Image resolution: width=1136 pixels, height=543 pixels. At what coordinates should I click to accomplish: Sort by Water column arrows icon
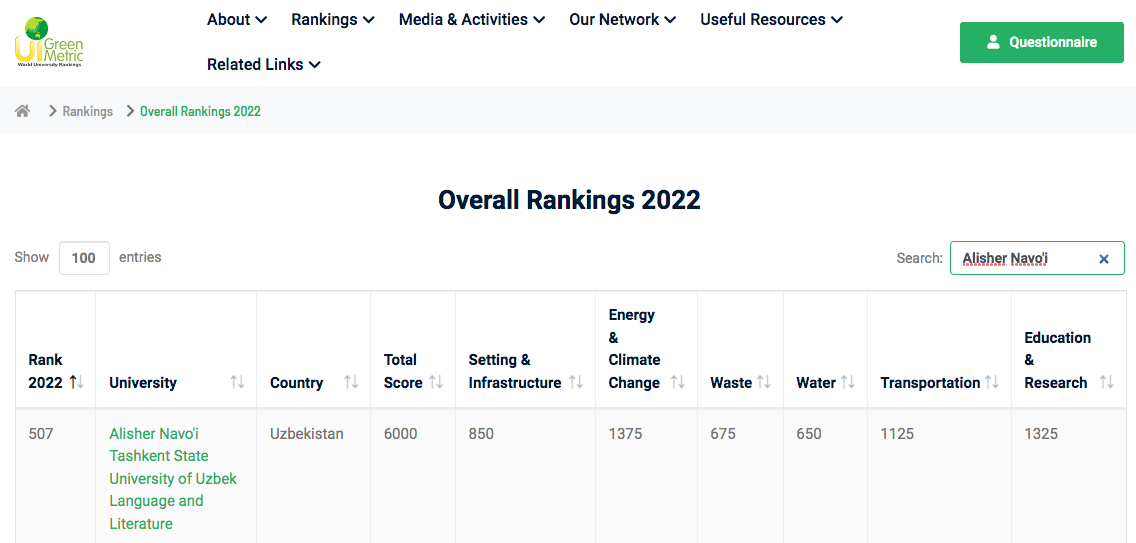tap(848, 382)
